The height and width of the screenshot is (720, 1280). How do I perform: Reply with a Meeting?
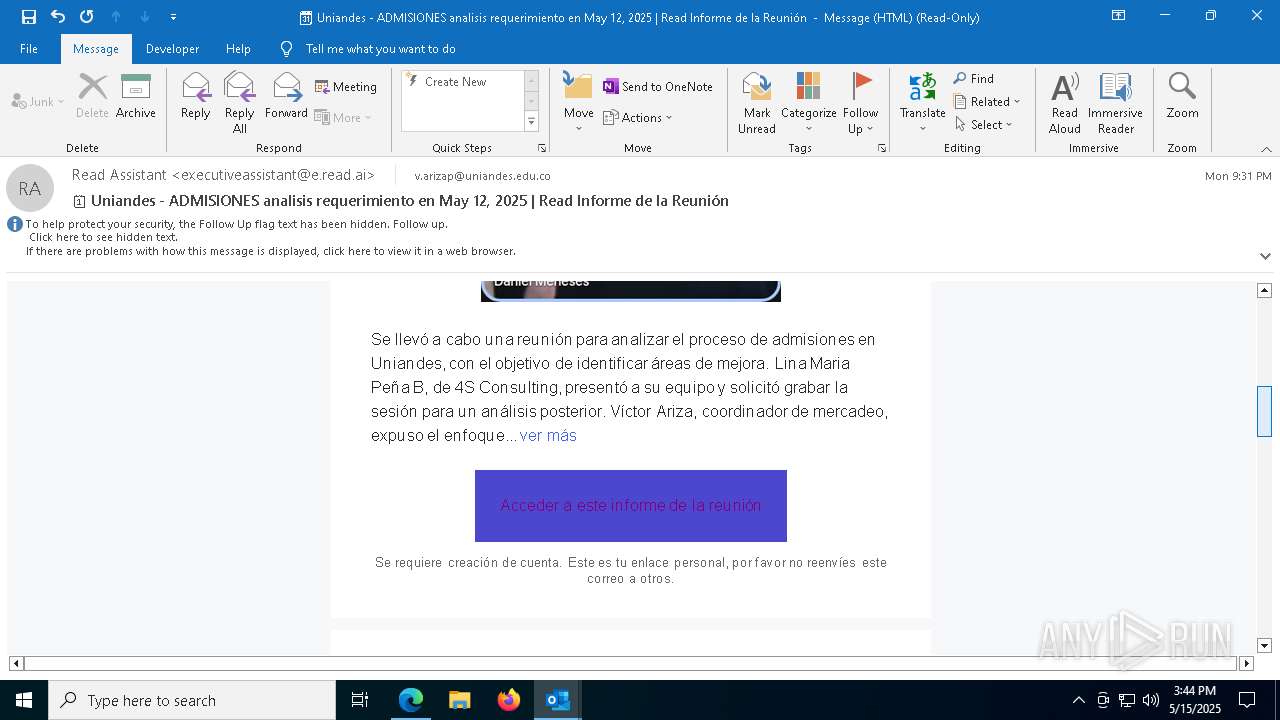(x=346, y=87)
